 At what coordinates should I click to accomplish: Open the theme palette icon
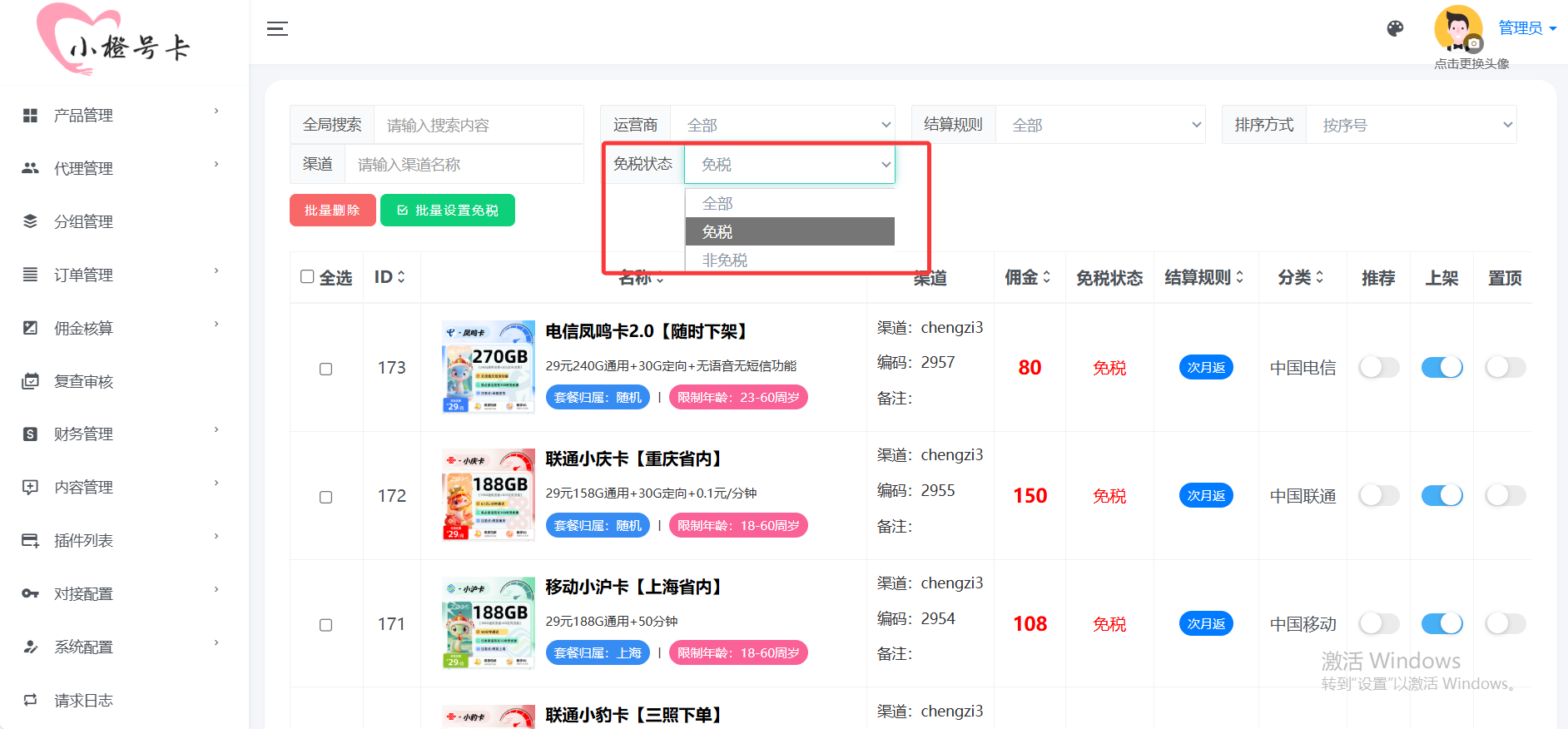pos(1396,28)
